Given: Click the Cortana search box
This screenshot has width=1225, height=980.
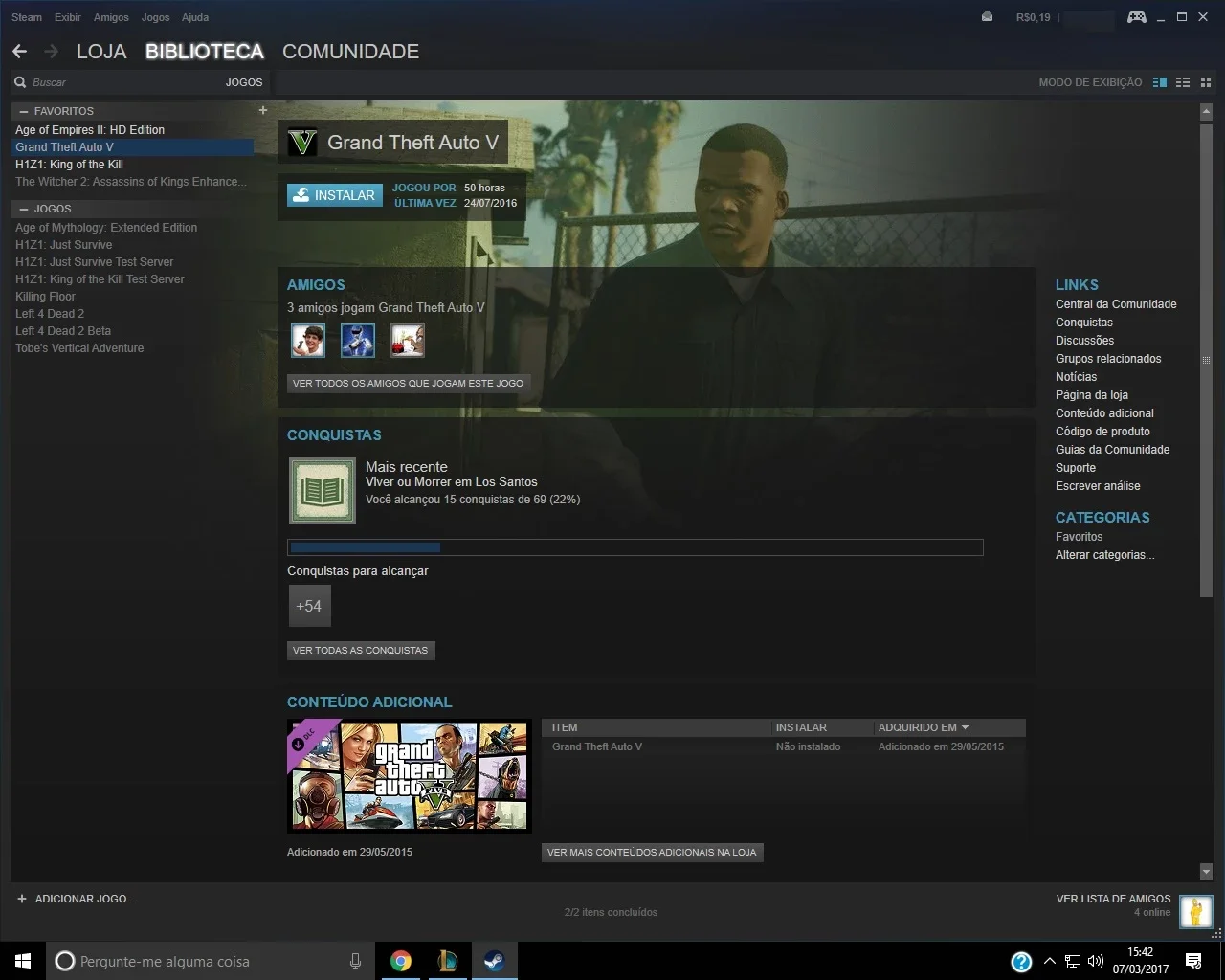Looking at the screenshot, I should pos(211,961).
